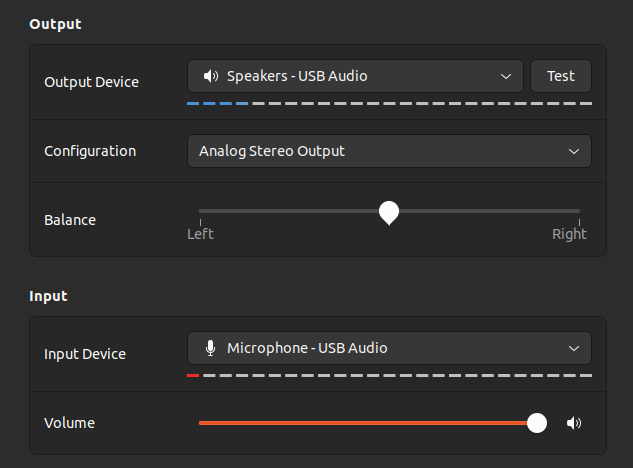Screen dimensions: 633x468
Task: Click the input Volume slider handle
Action: coord(537,423)
